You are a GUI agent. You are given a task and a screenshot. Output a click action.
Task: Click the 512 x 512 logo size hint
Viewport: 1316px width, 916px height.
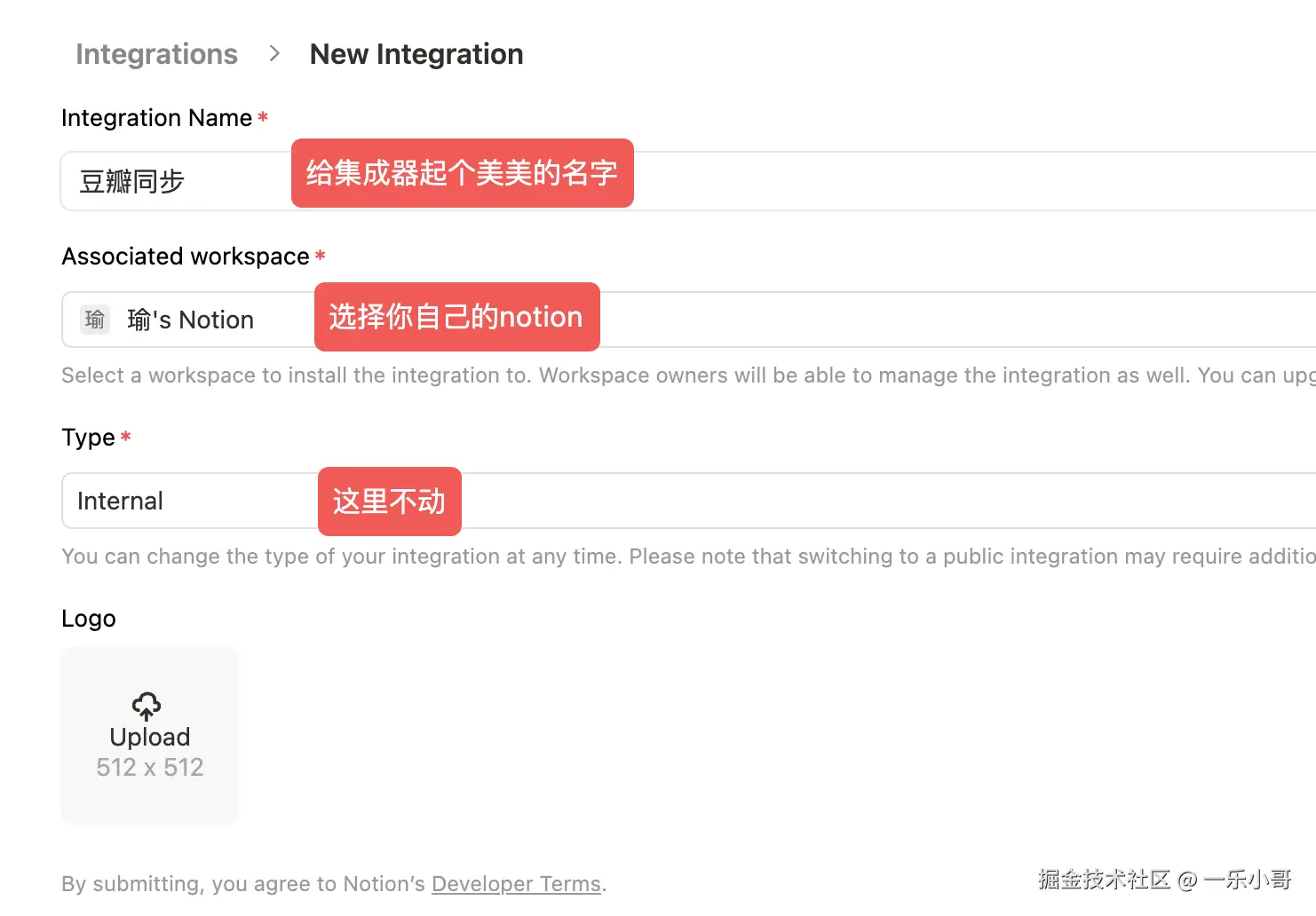click(x=150, y=767)
